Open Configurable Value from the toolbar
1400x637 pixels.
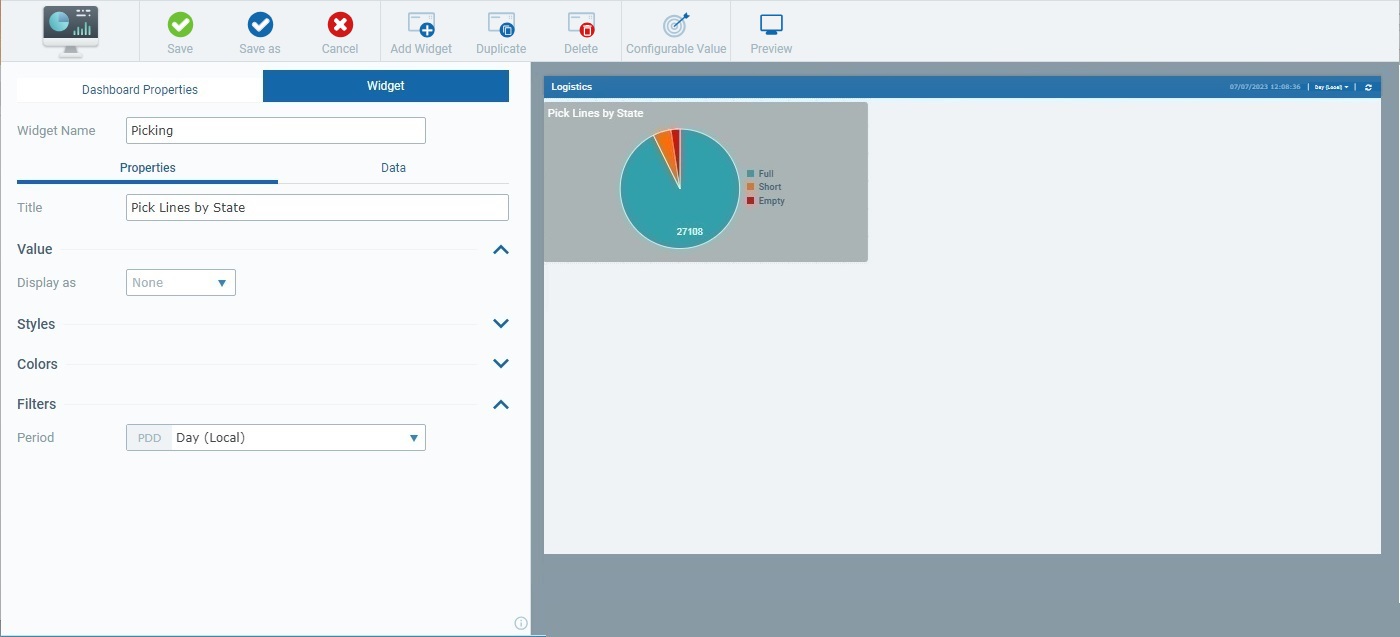[676, 30]
